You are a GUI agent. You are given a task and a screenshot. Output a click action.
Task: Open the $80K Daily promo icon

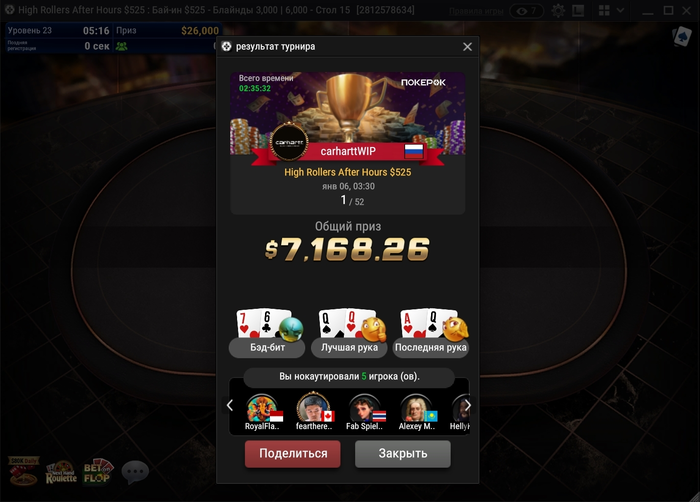(24, 471)
